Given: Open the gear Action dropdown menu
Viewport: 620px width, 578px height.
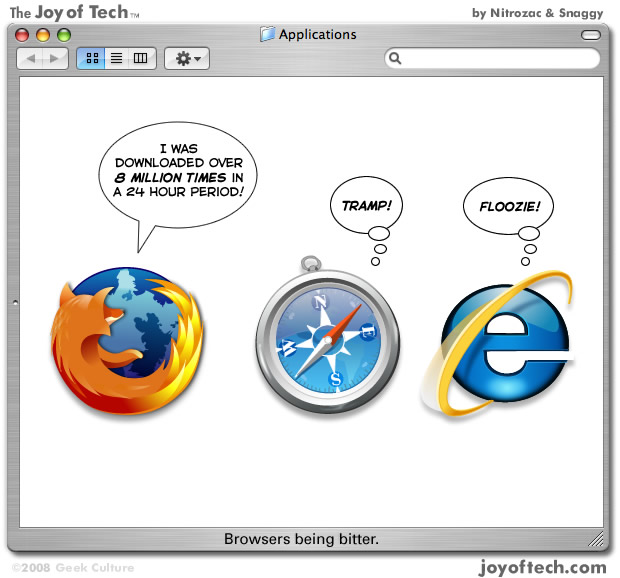Looking at the screenshot, I should (186, 59).
